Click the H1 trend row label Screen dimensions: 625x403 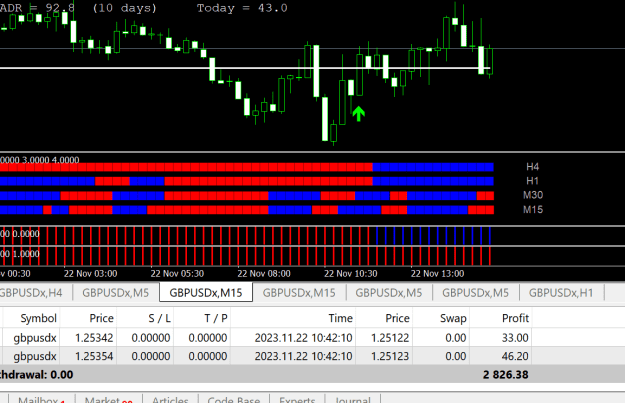click(533, 181)
